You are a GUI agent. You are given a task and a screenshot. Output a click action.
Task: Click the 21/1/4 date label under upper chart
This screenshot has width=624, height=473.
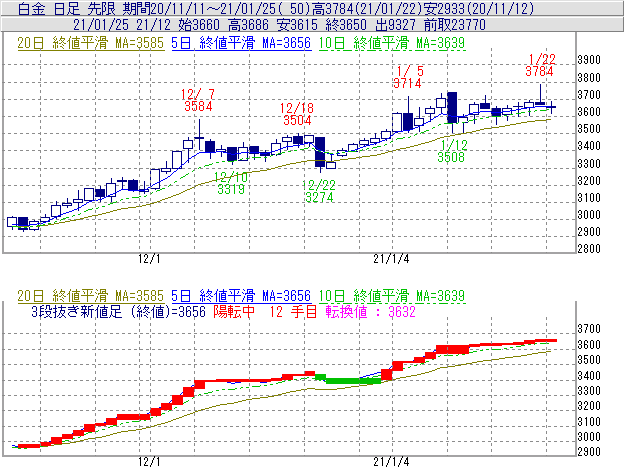pyautogui.click(x=391, y=259)
